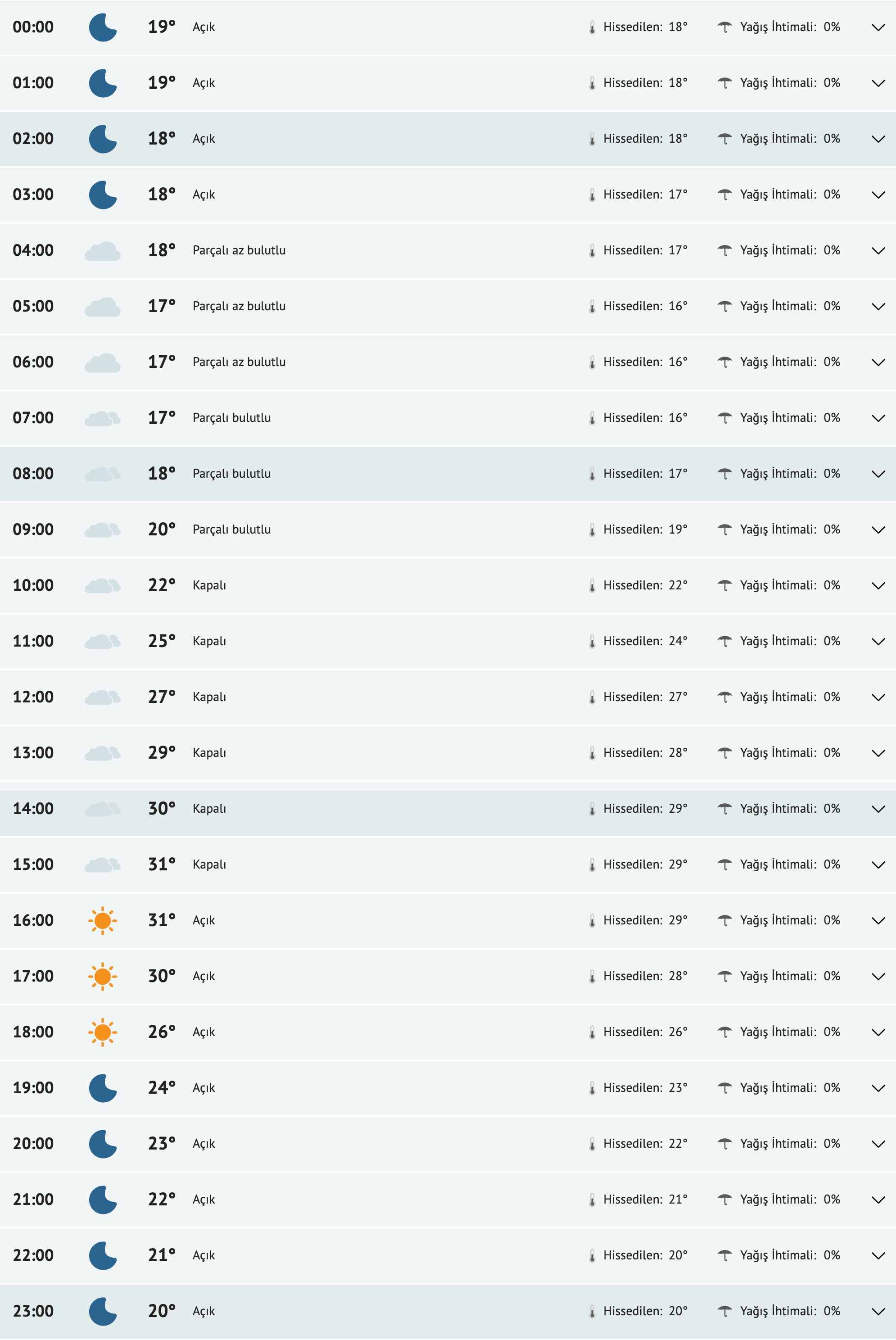The image size is (896, 1340).
Task: Click the umbrella icon in the 12:00 row
Action: click(x=725, y=697)
